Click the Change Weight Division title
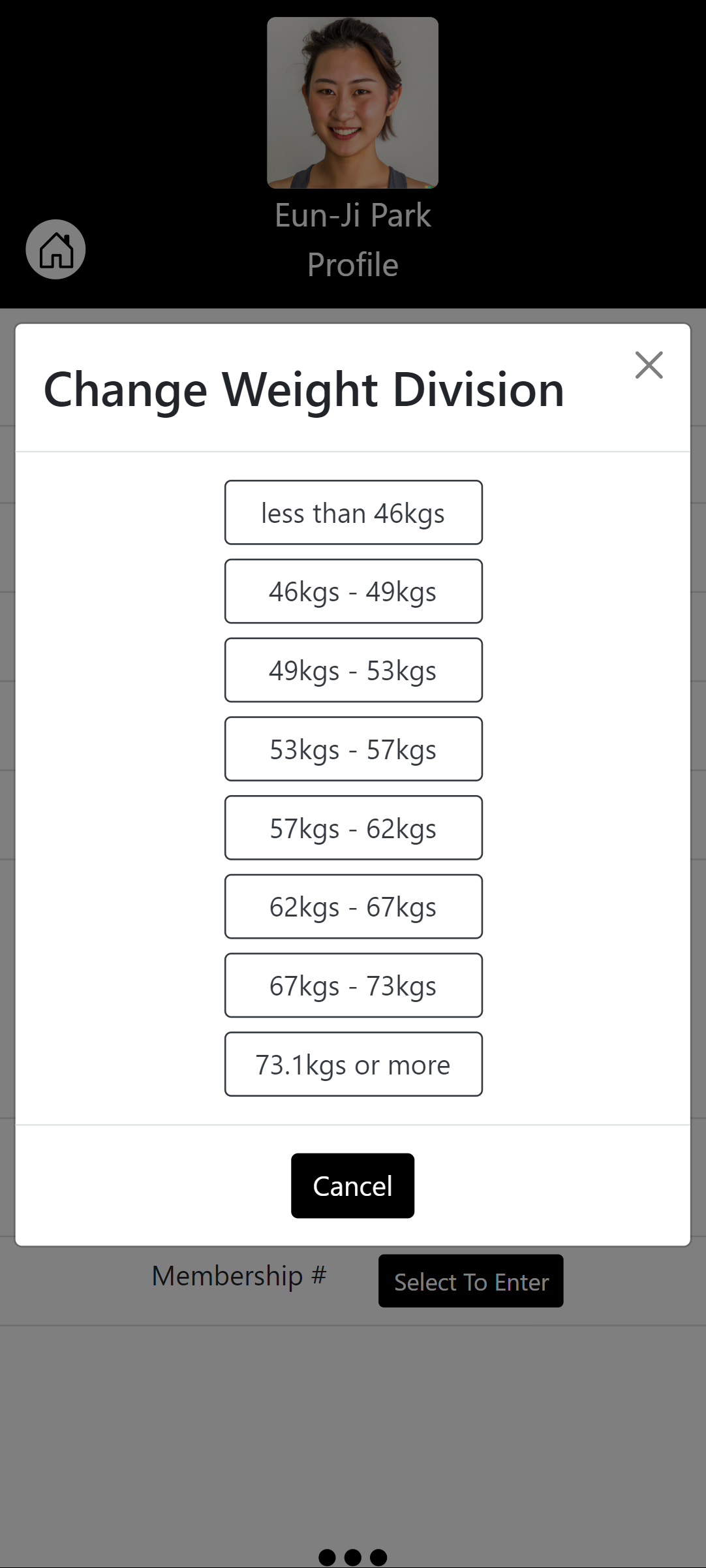The height and width of the screenshot is (1568, 706). point(303,390)
